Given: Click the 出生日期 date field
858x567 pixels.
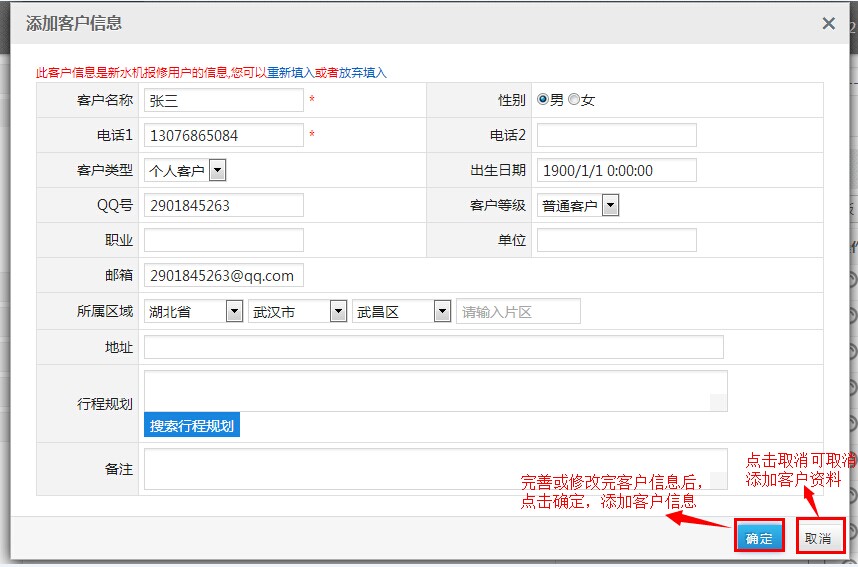Looking at the screenshot, I should (616, 170).
